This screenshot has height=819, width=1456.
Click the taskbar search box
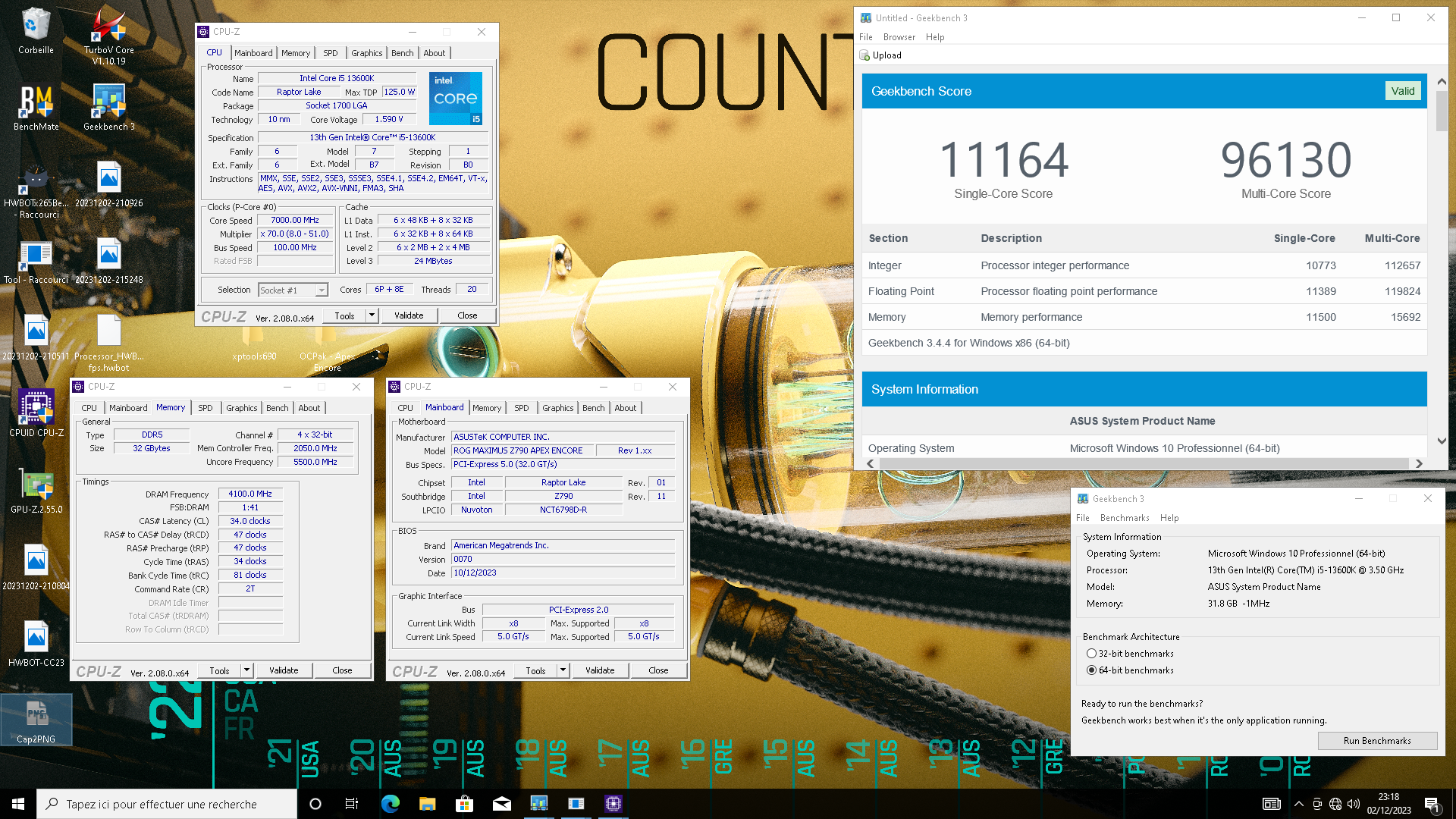167,804
